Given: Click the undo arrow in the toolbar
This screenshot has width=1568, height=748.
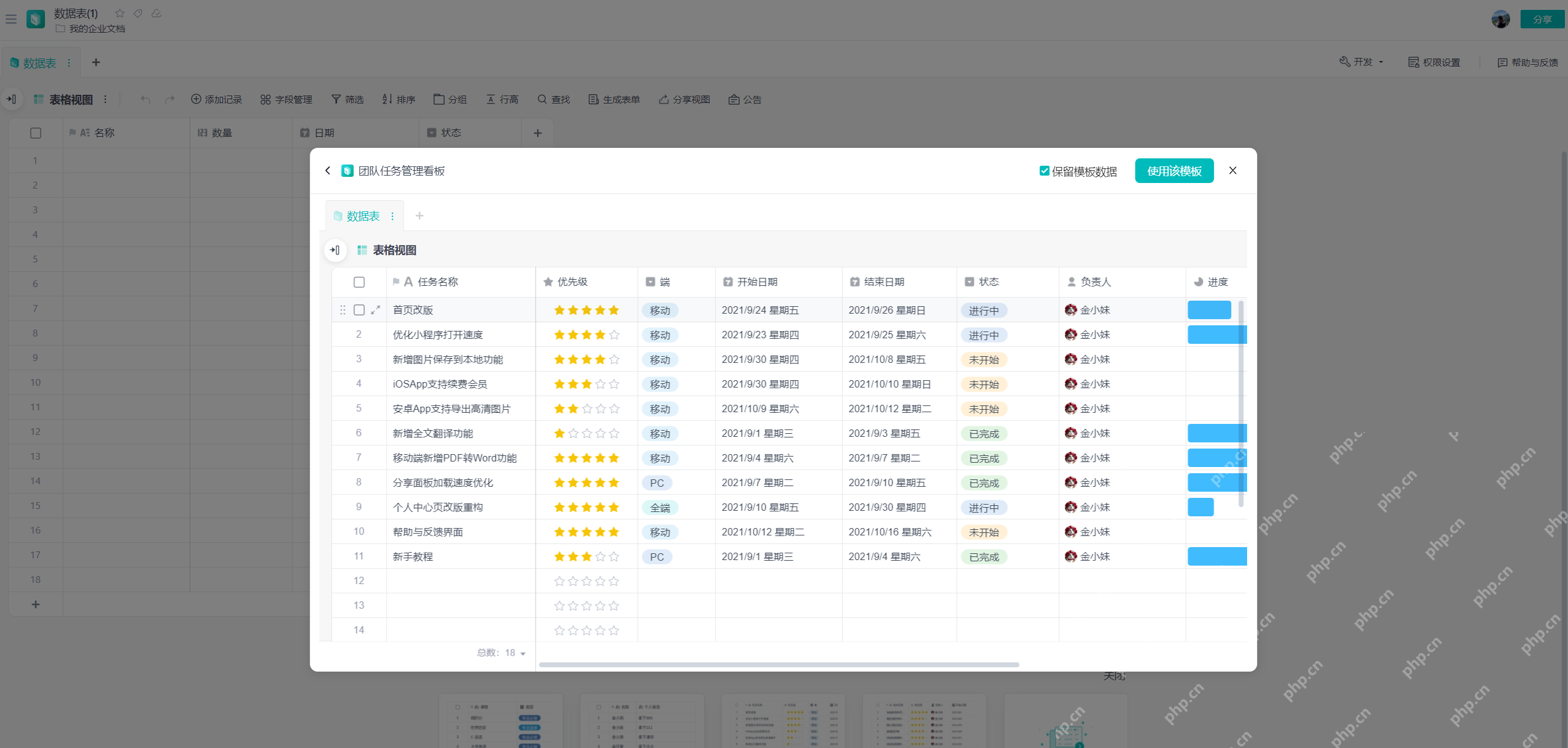Looking at the screenshot, I should [x=145, y=99].
